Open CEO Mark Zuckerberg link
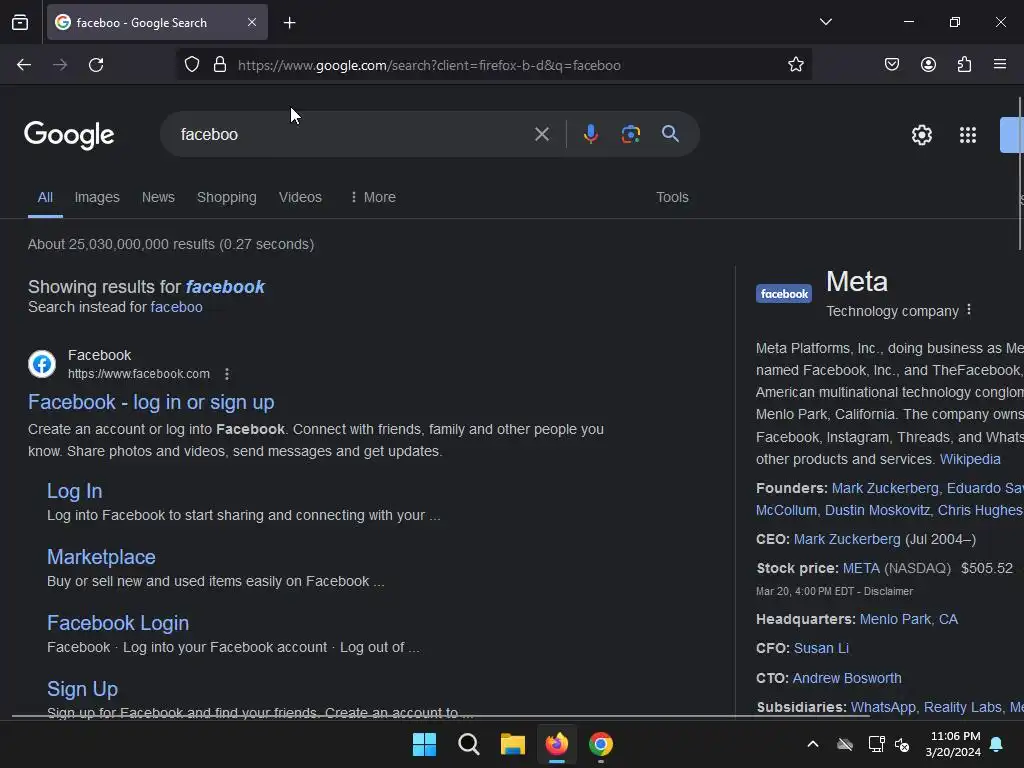Viewport: 1024px width, 768px height. [x=847, y=539]
